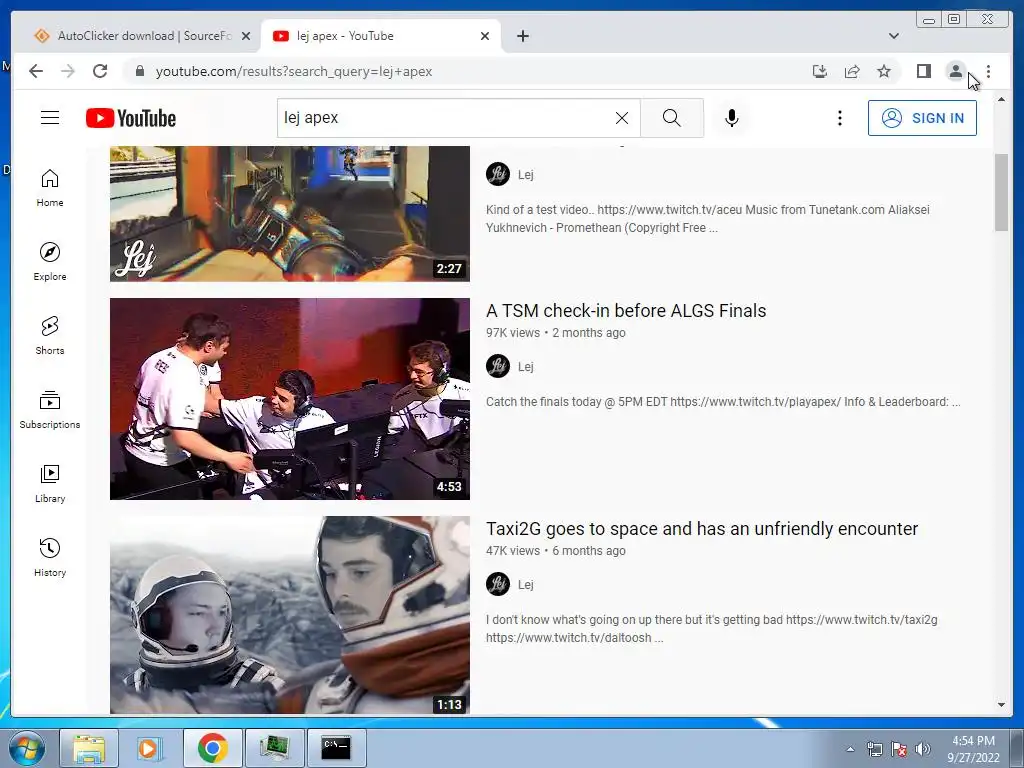Open Windows Media Player taskbar icon
The height and width of the screenshot is (768, 1024).
tap(148, 748)
